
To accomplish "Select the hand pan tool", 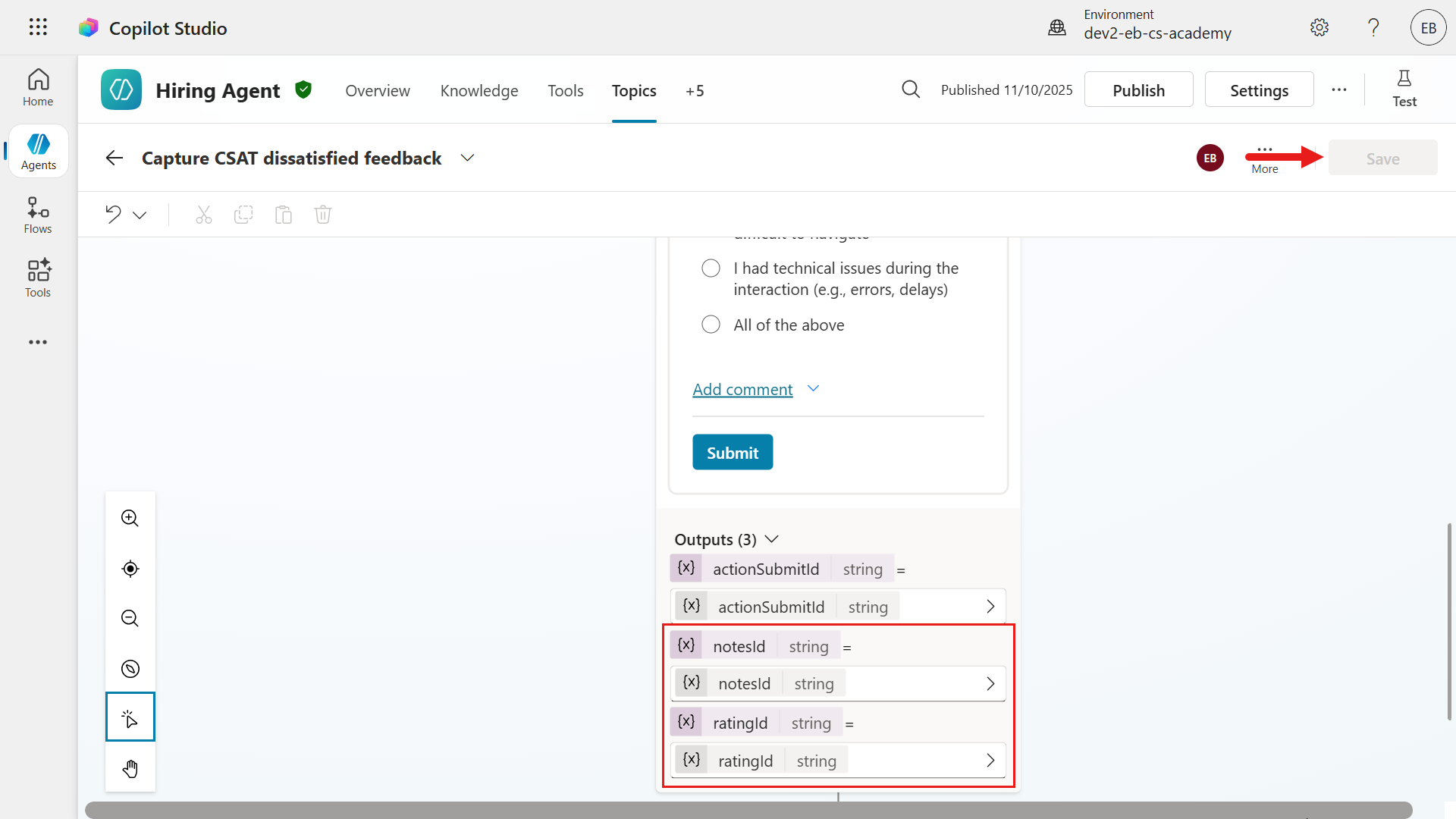I will click(130, 769).
